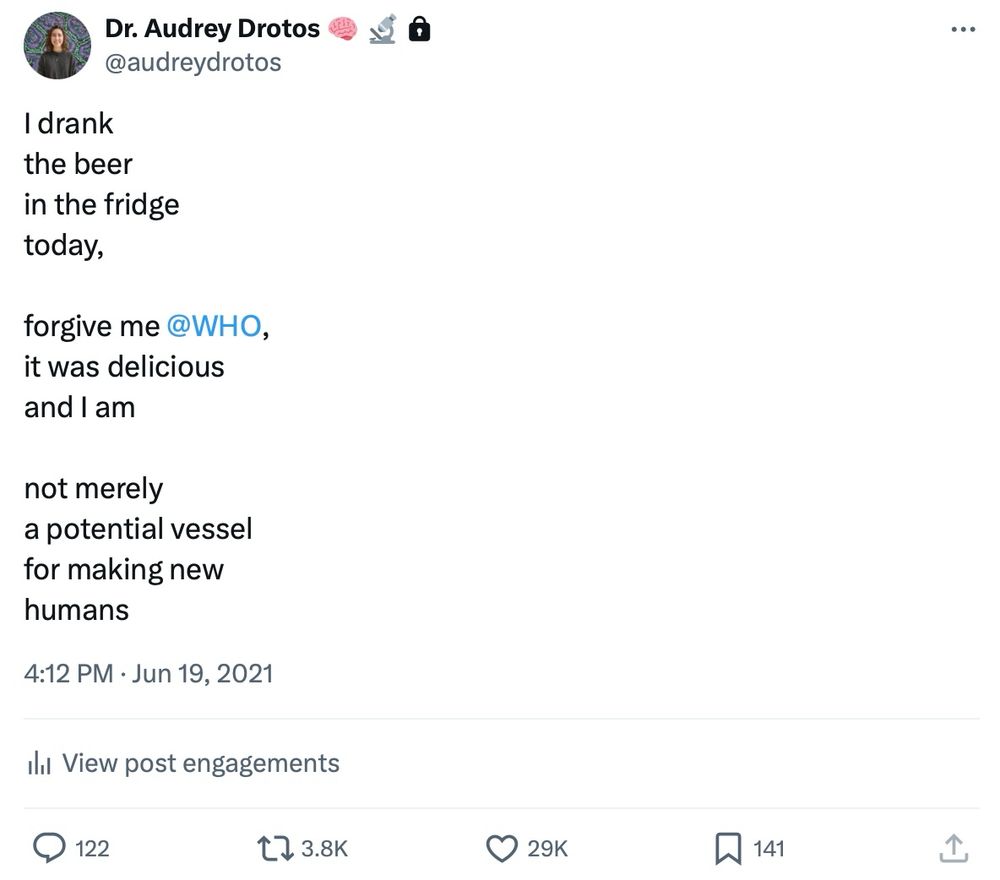1000x880 pixels.
Task: Click the 29K likes count
Action: pyautogui.click(x=547, y=849)
